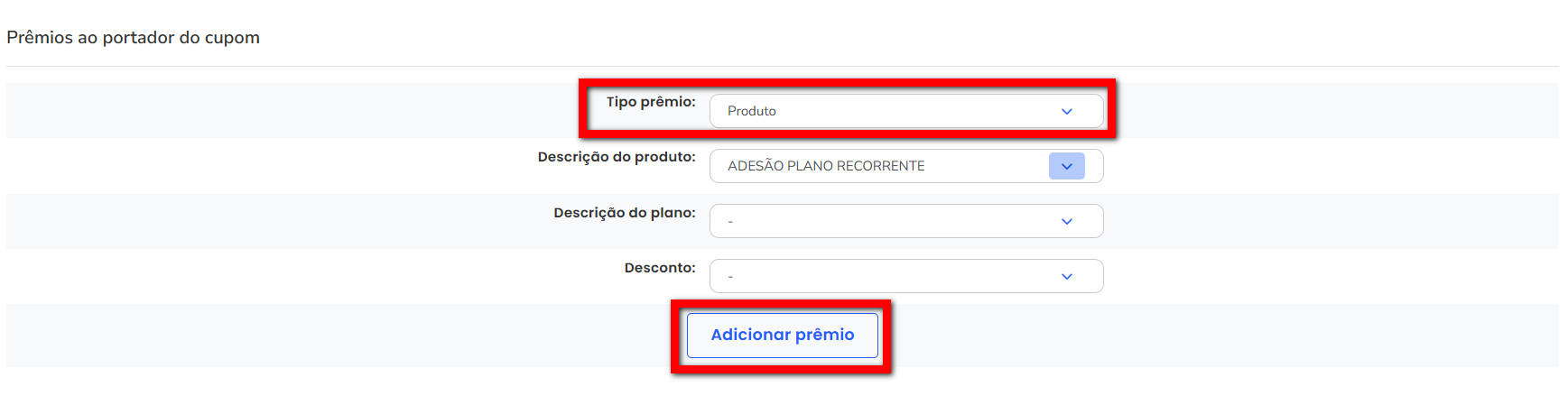This screenshot has height=396, width=1568.
Task: Click the selected value "Produto"
Action: pos(751,111)
